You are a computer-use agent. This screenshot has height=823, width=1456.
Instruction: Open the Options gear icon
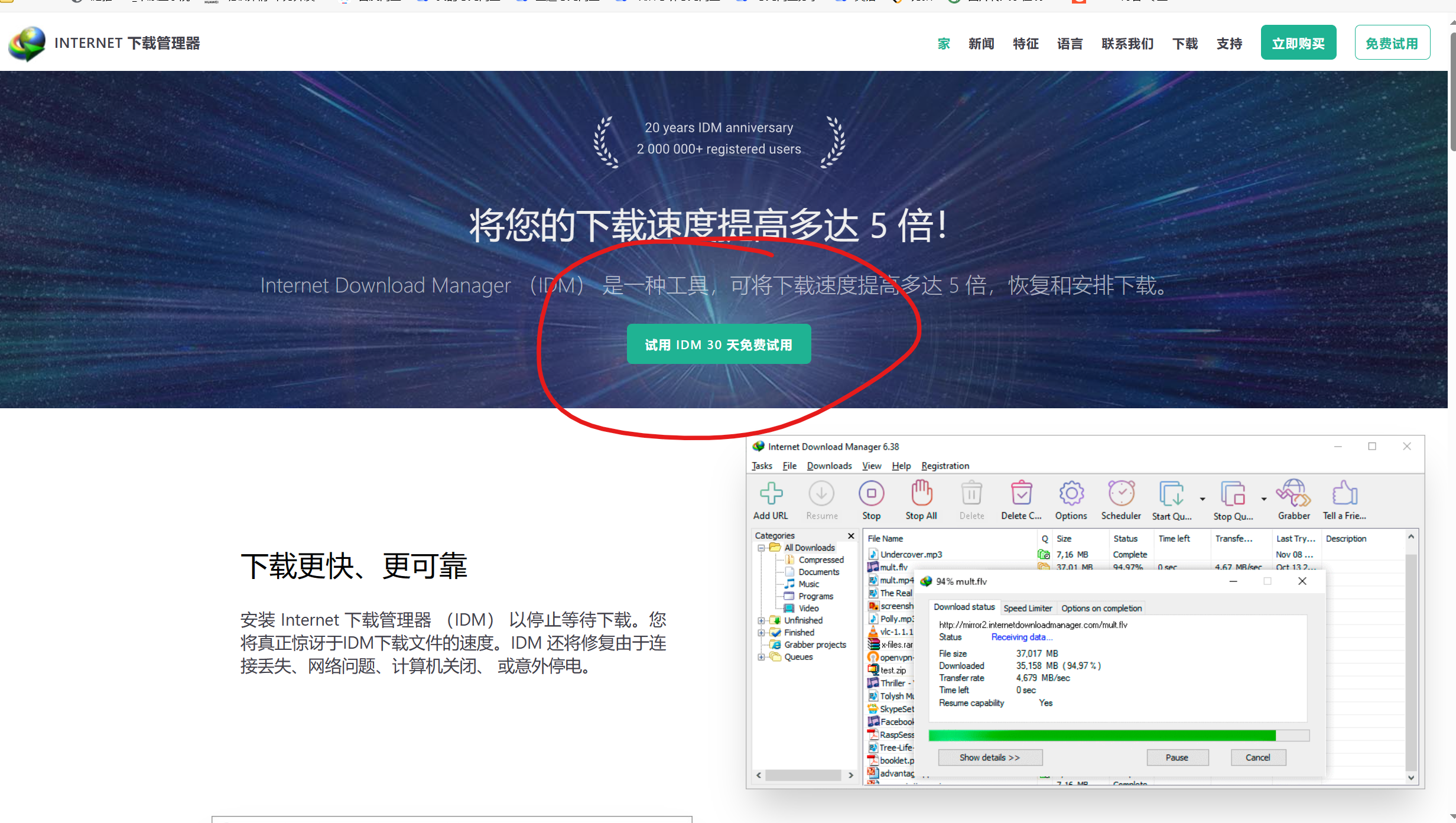(1071, 493)
